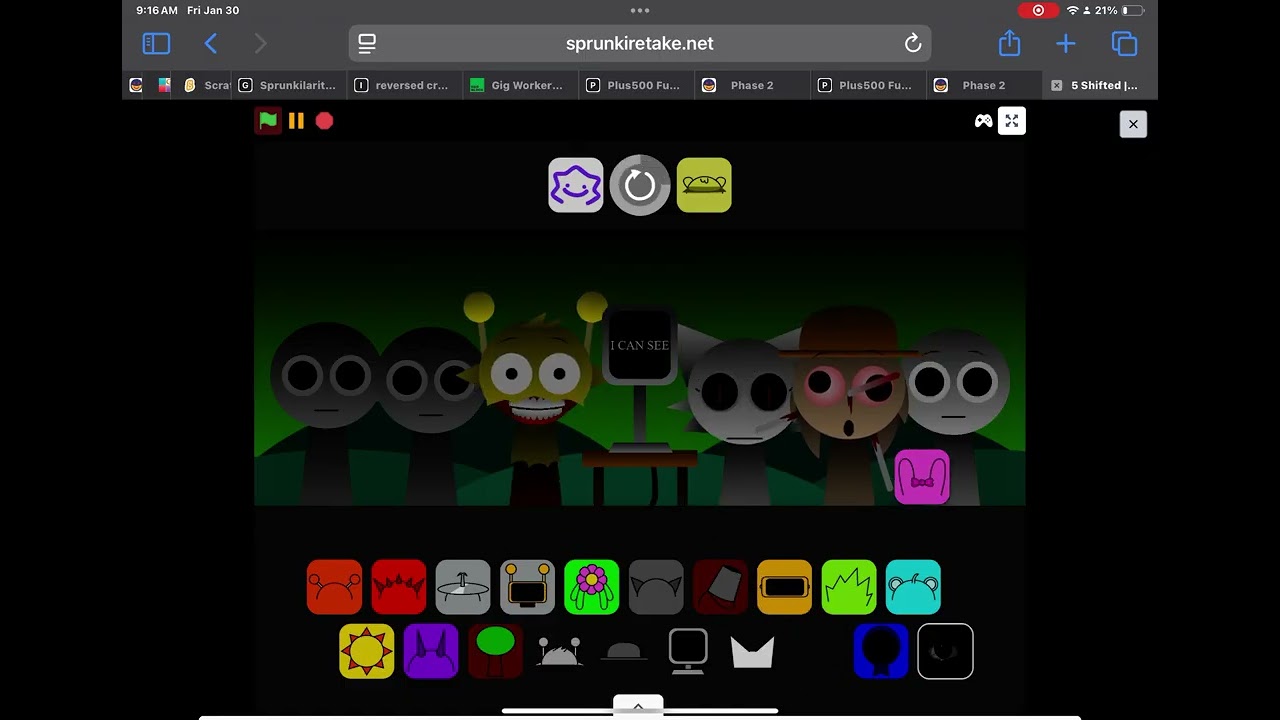Go back to the previous page
The width and height of the screenshot is (1280, 720).
tap(211, 44)
